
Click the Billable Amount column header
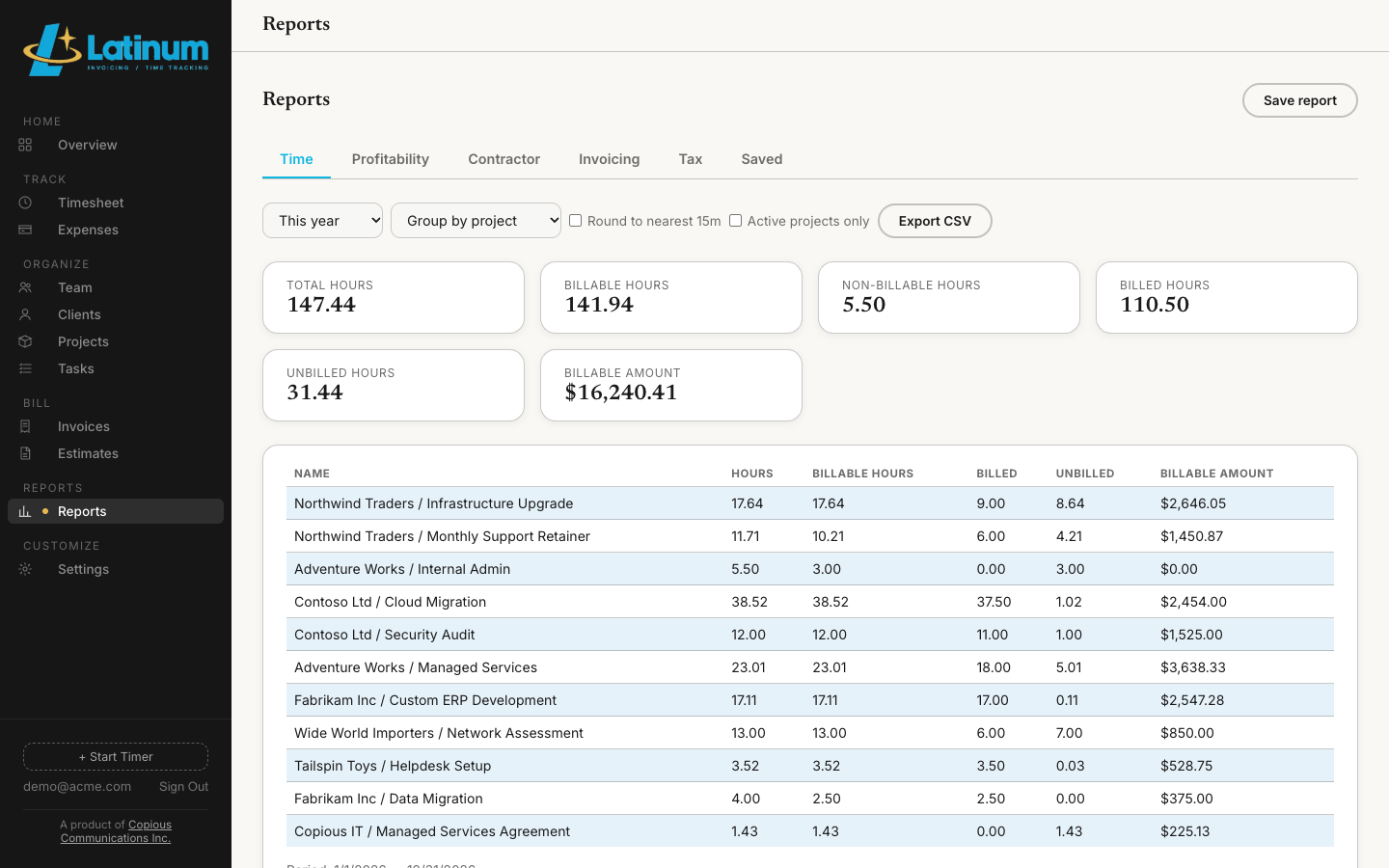coord(1216,474)
